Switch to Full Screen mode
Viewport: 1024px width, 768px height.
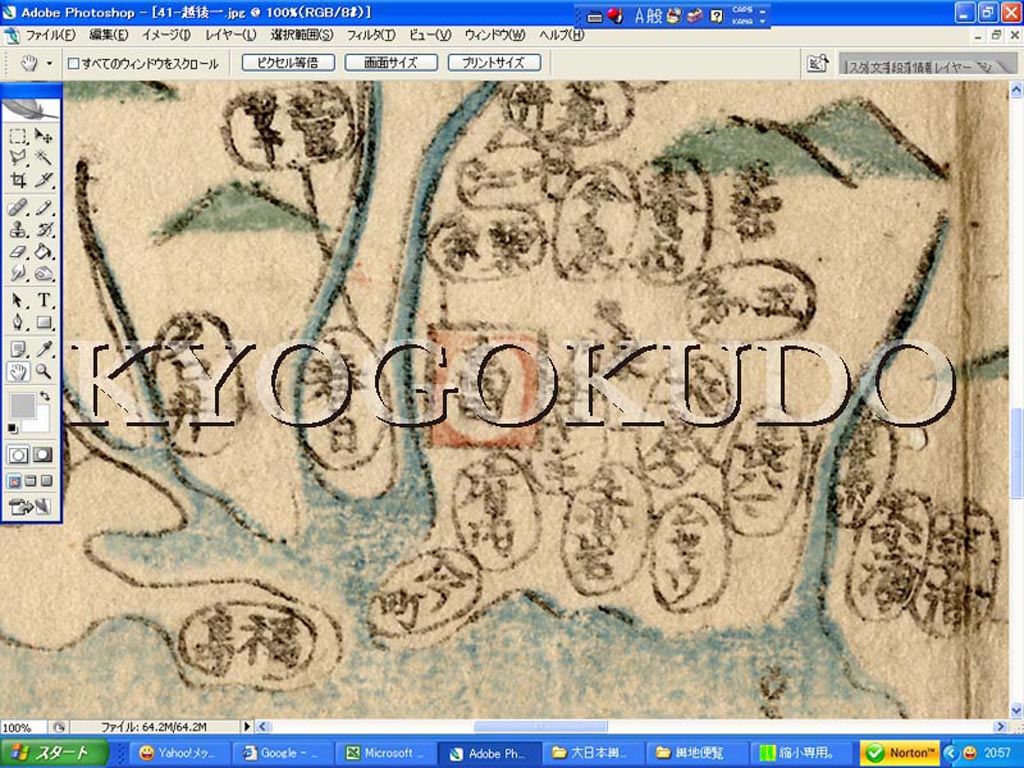[x=46, y=481]
